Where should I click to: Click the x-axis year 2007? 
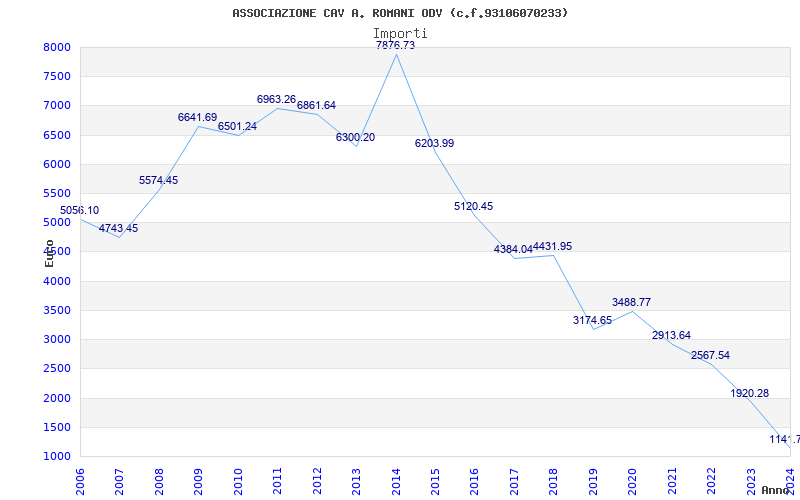coord(119,482)
